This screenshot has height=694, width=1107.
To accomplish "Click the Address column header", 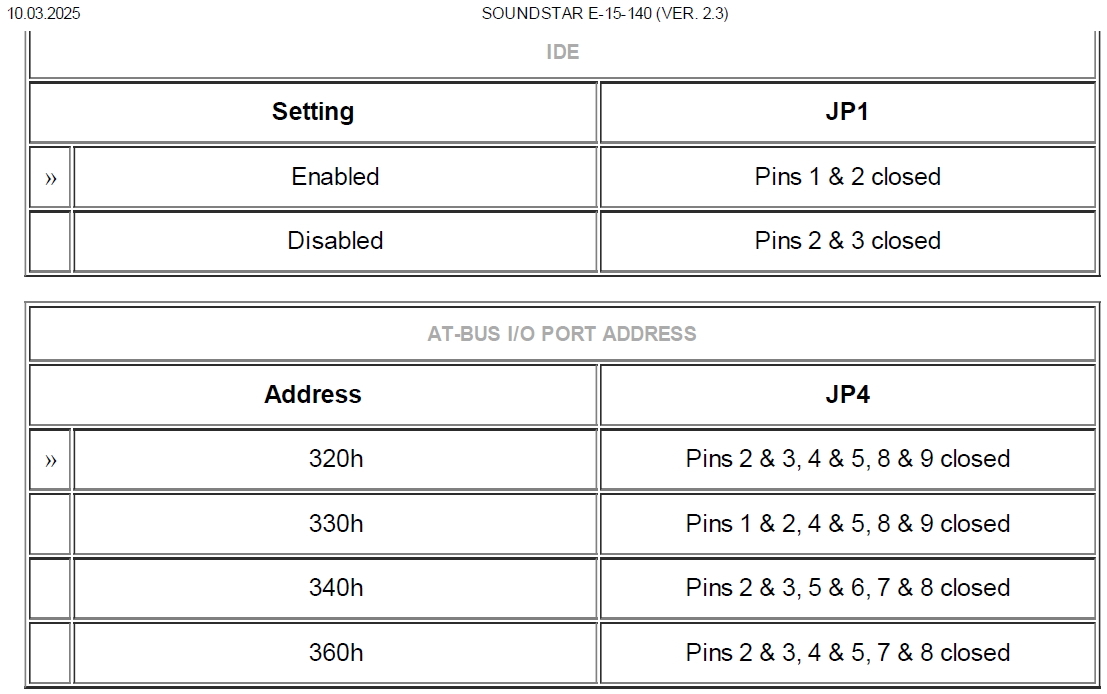I will pos(313,395).
